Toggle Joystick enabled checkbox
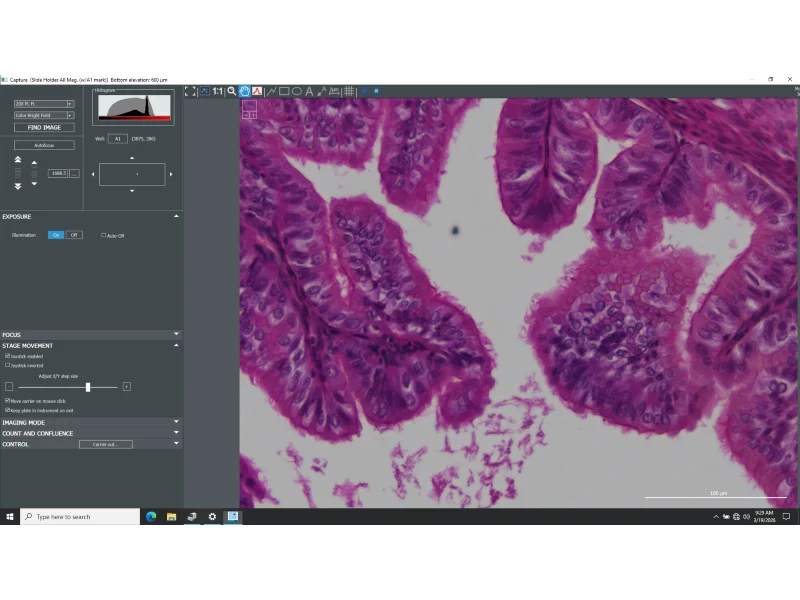 [7, 356]
